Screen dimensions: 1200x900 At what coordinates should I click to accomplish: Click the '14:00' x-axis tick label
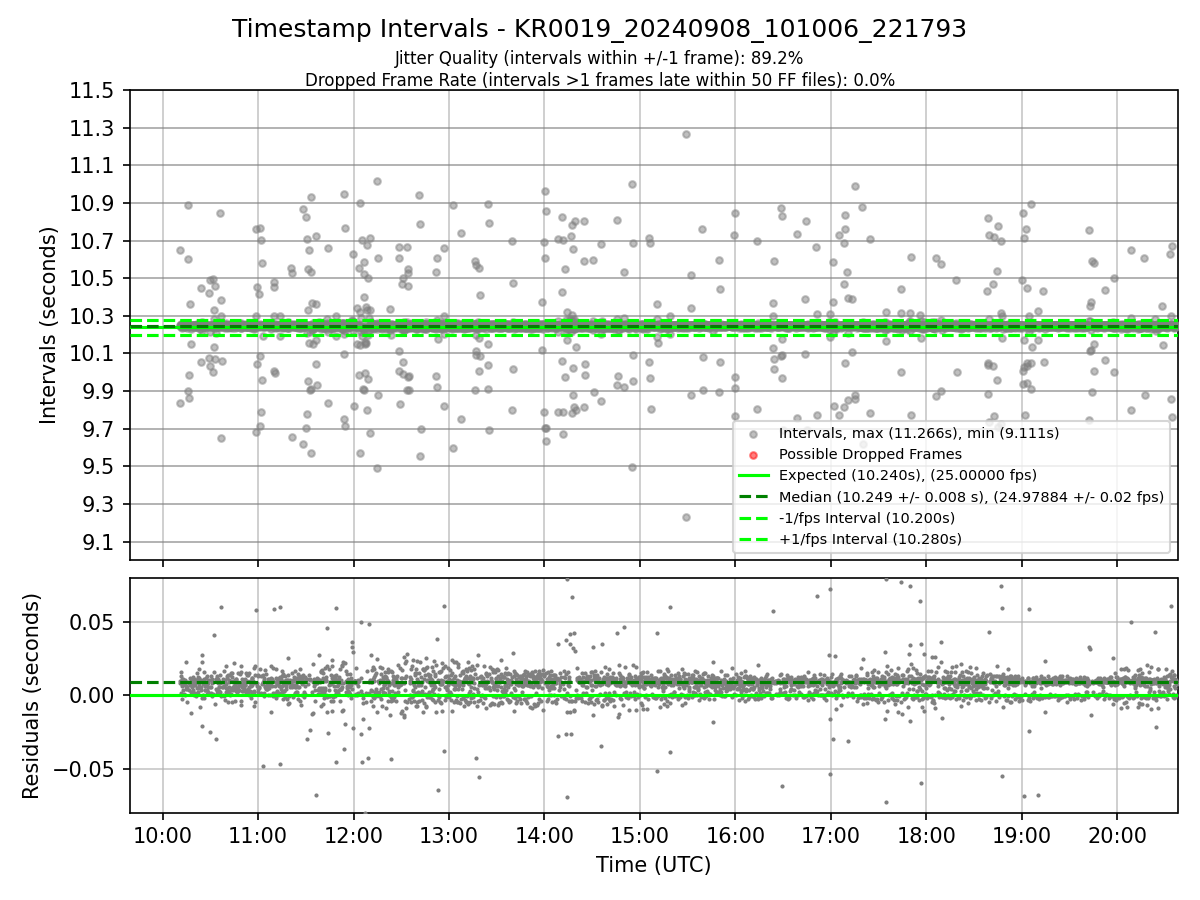[544, 835]
